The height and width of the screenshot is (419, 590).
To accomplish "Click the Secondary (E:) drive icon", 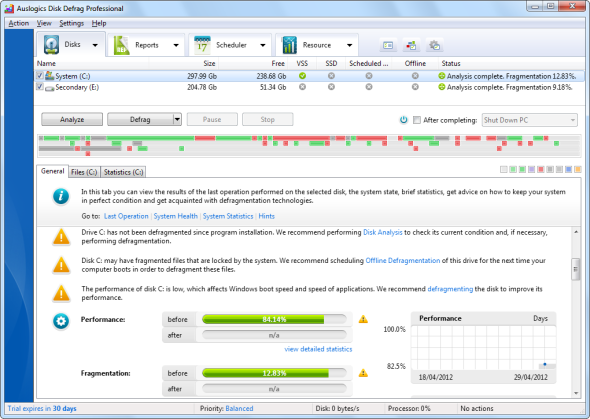I will 49,88.
